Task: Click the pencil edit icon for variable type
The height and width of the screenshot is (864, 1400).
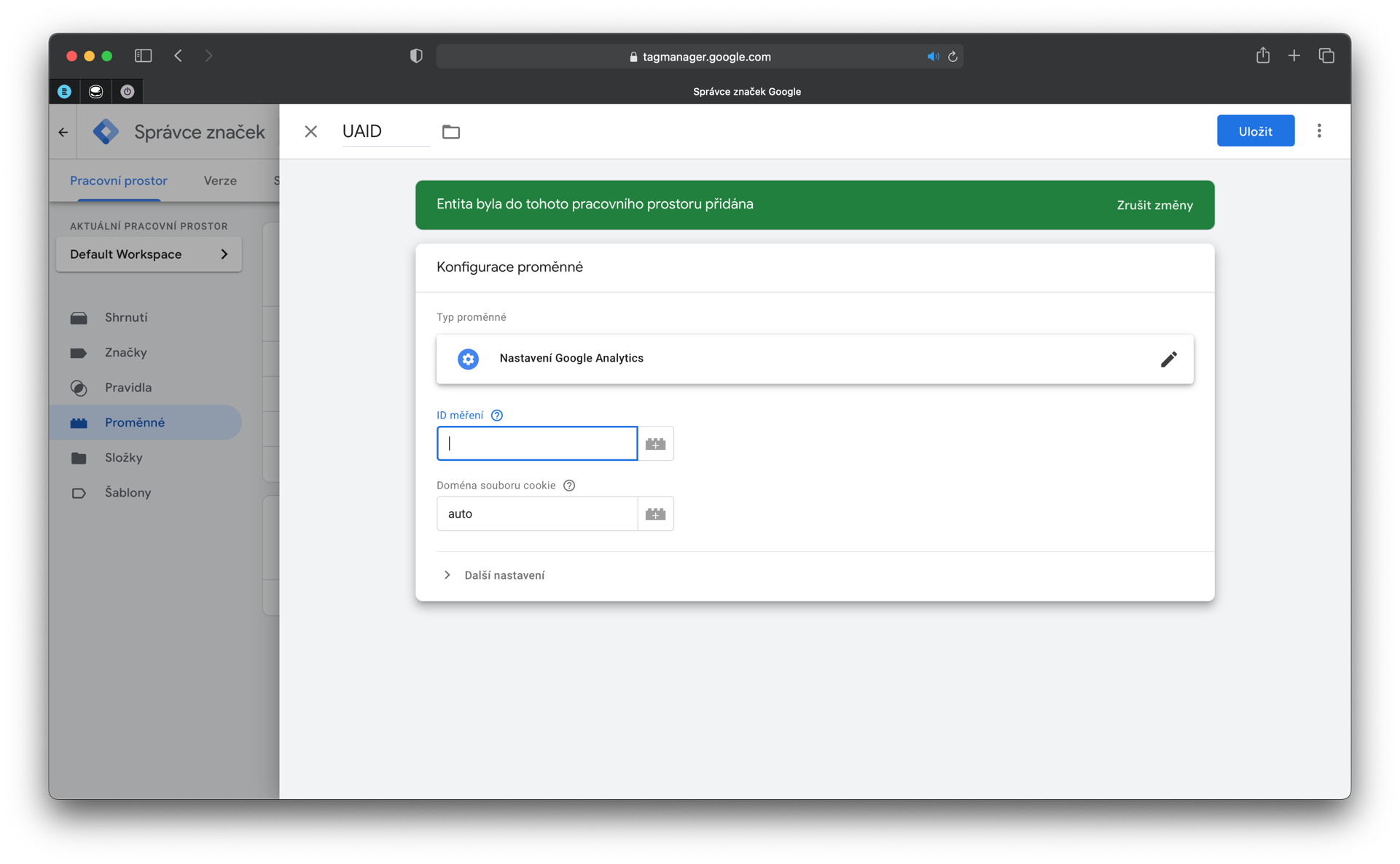Action: 1168,359
